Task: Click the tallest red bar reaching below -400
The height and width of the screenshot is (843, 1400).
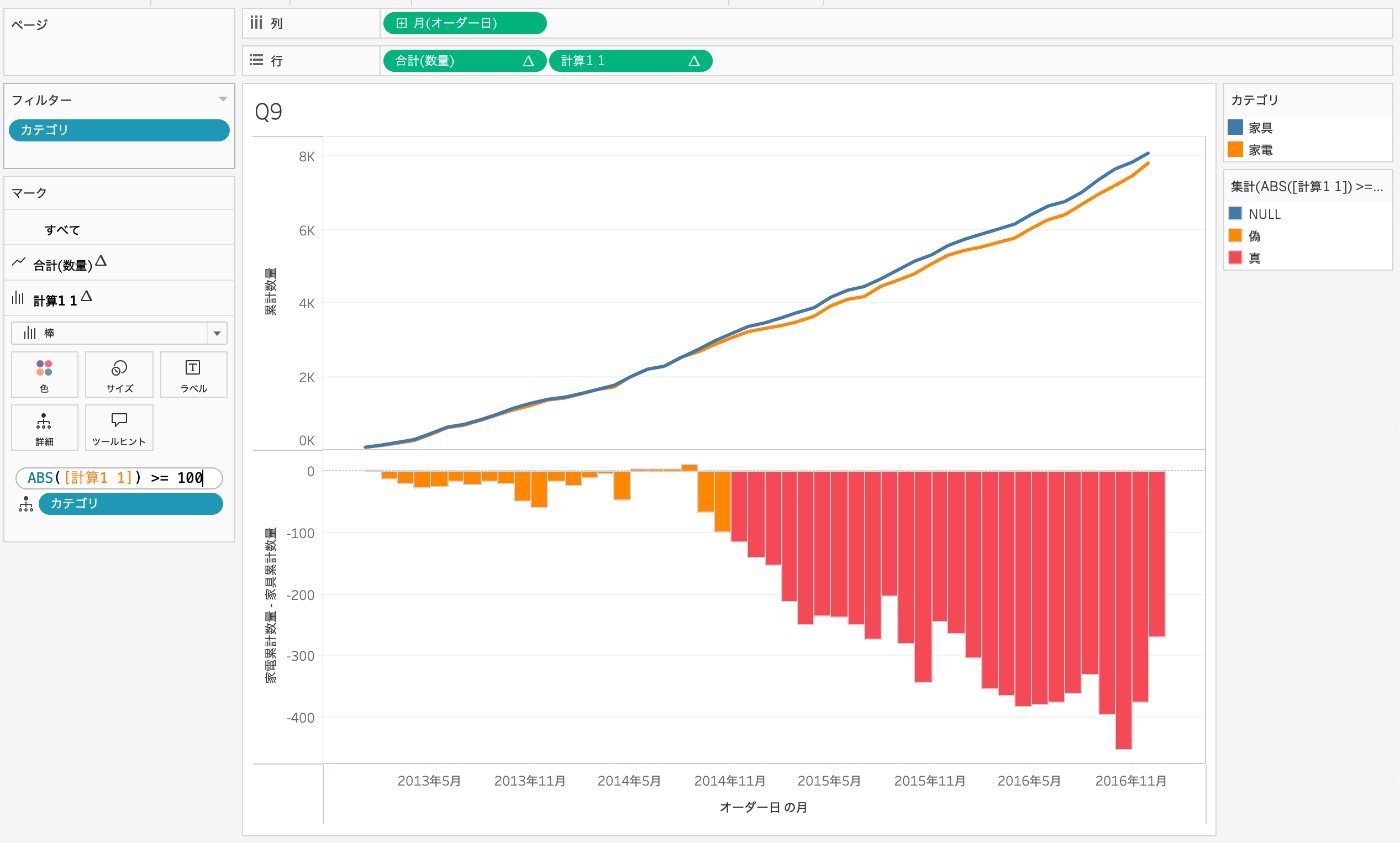Action: coord(1123,610)
